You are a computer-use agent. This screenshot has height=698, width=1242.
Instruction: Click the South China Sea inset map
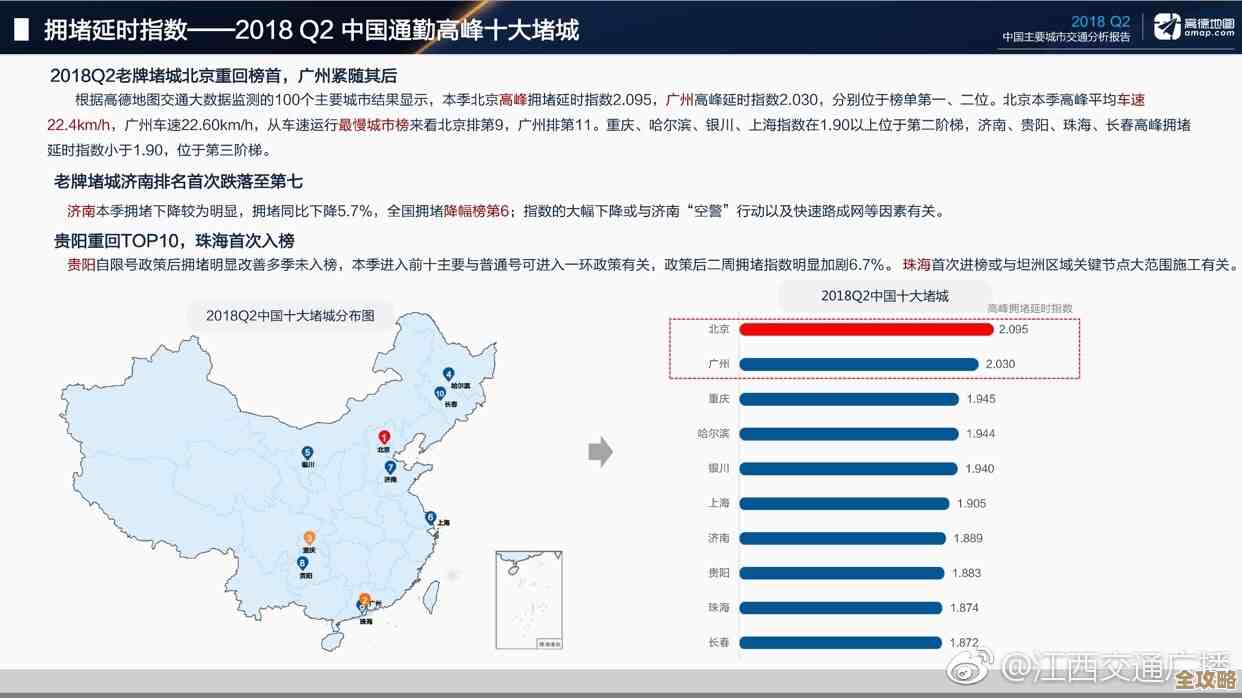(528, 600)
